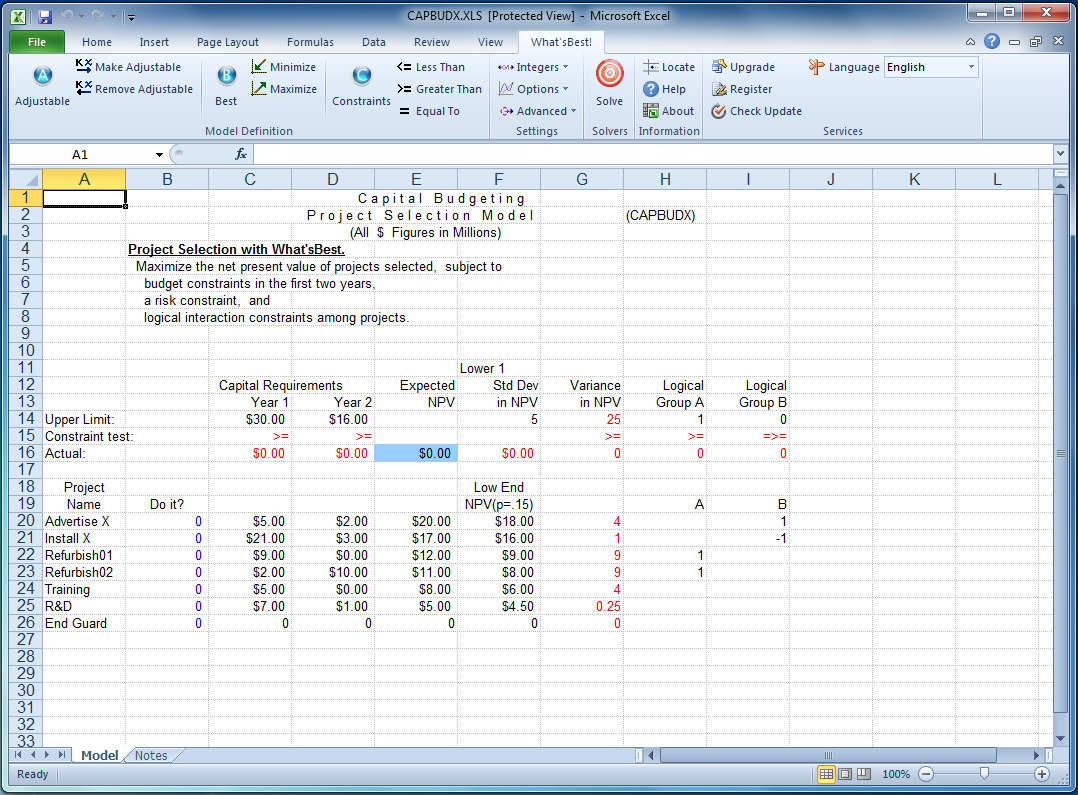Click the Excel Help question mark
Screen dimensions: 1078x795
[991, 41]
